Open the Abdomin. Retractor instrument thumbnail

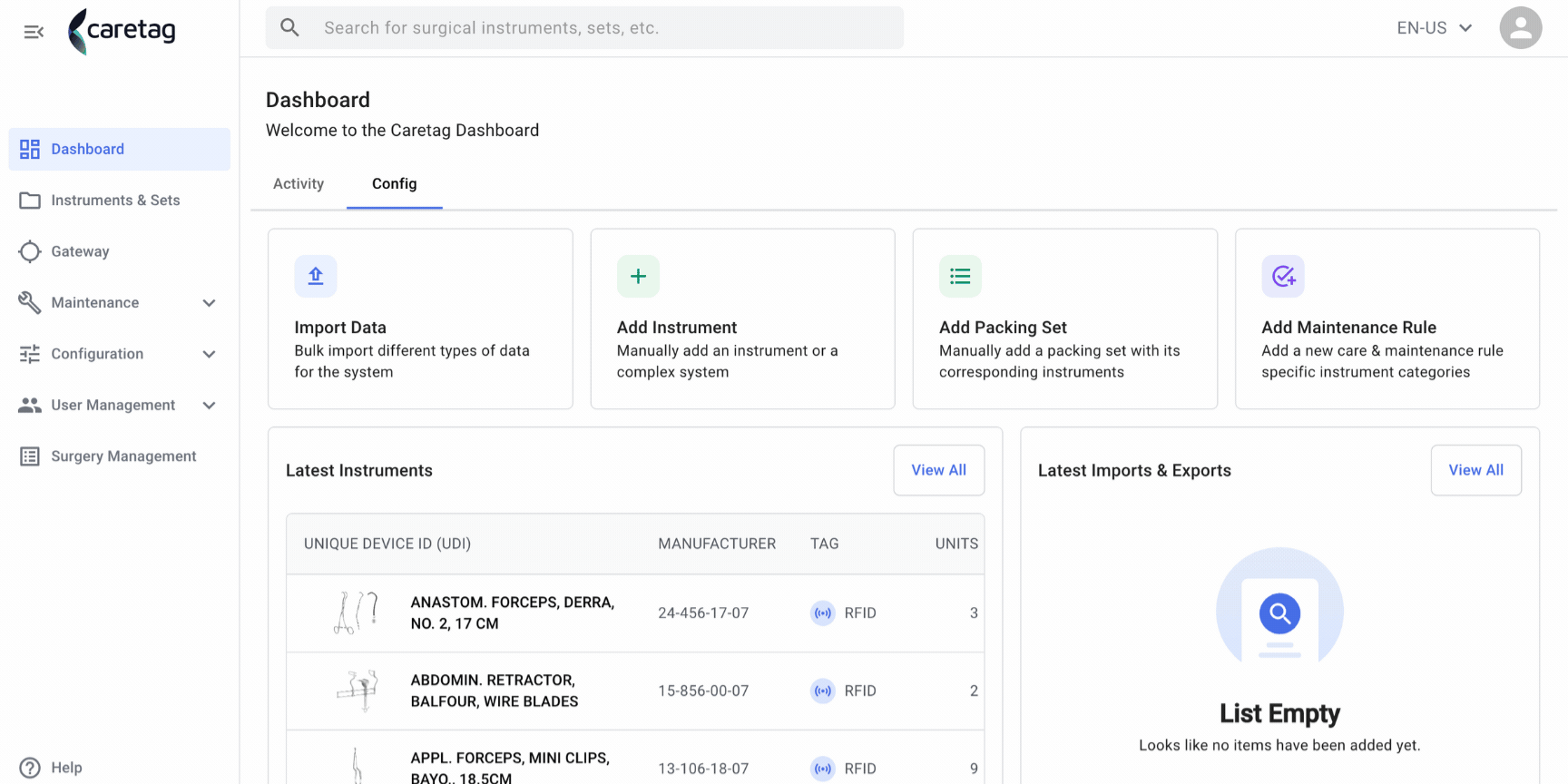click(x=358, y=691)
